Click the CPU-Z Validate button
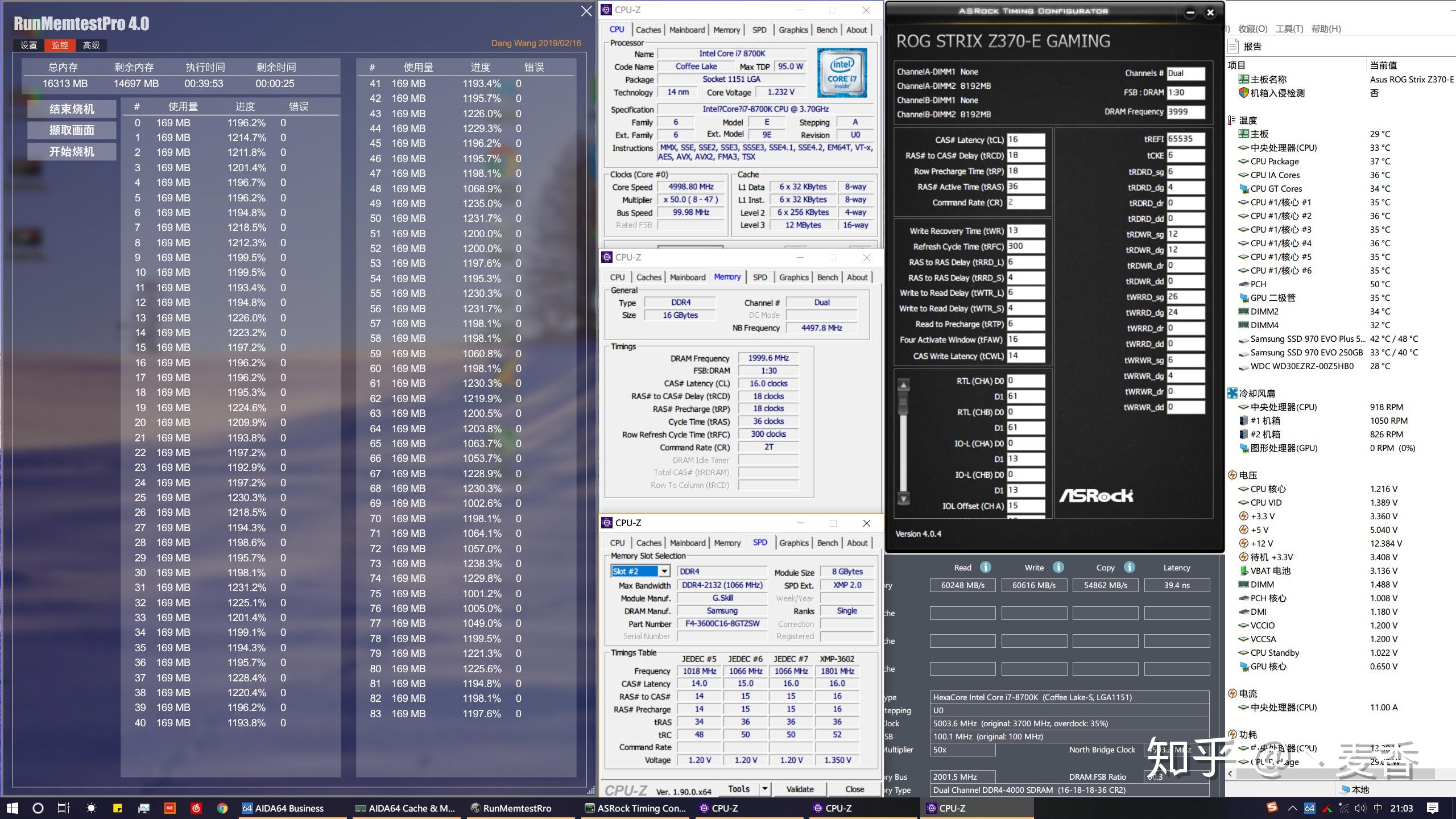Viewport: 1456px width, 819px height. (800, 789)
